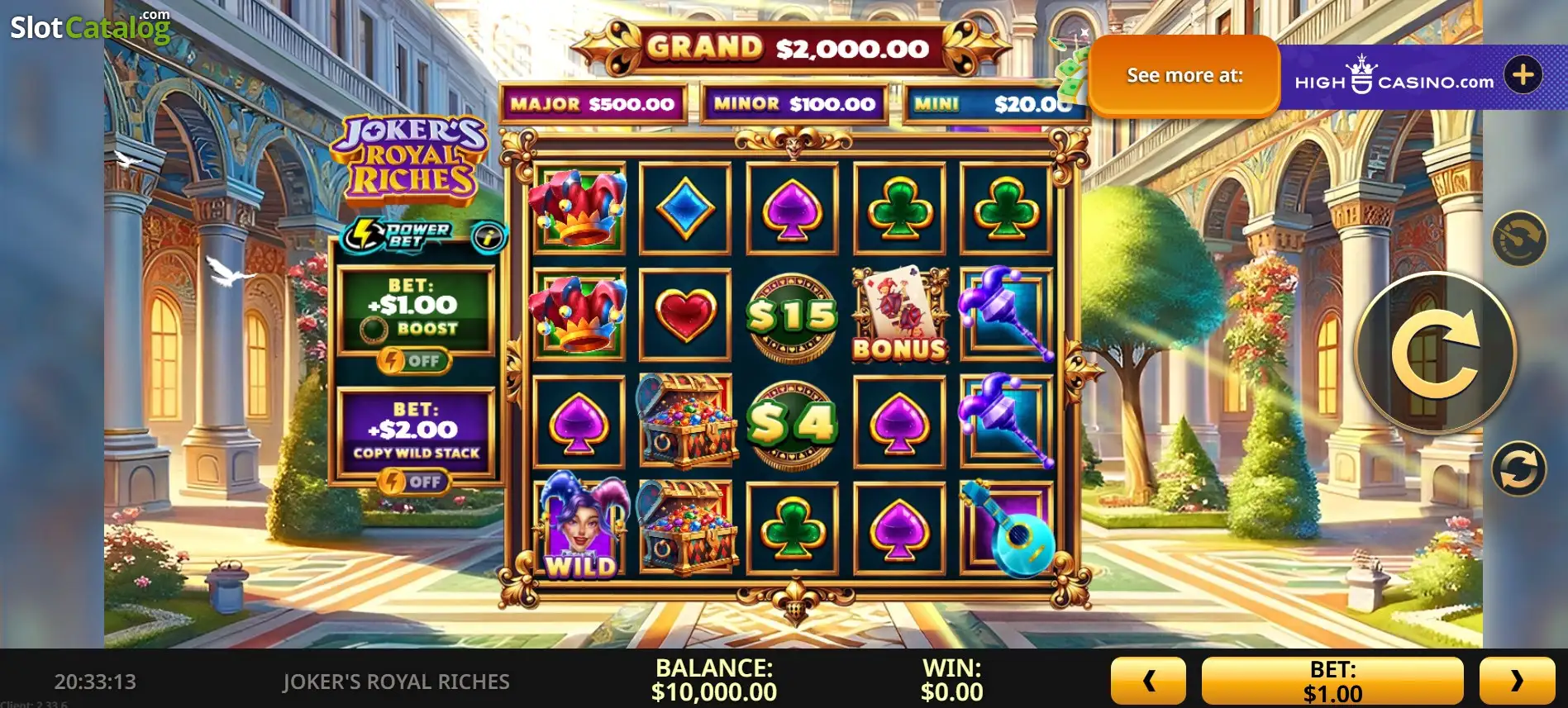The height and width of the screenshot is (708, 1568).
Task: Click the Bonus card symbol
Action: point(899,315)
